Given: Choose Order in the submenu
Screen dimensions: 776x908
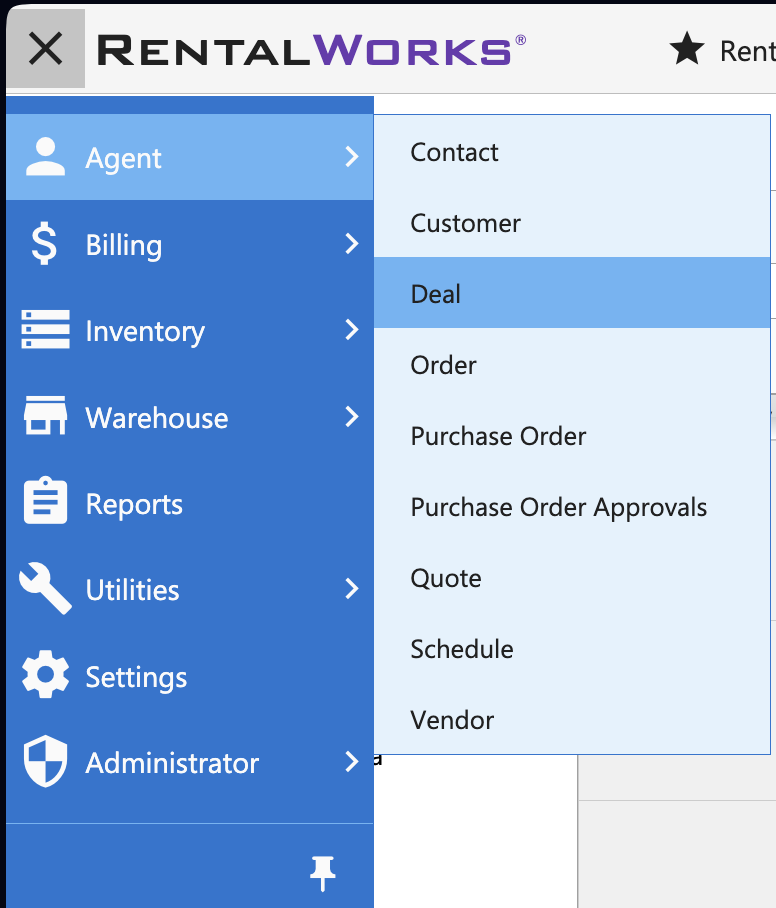Looking at the screenshot, I should (x=572, y=364).
